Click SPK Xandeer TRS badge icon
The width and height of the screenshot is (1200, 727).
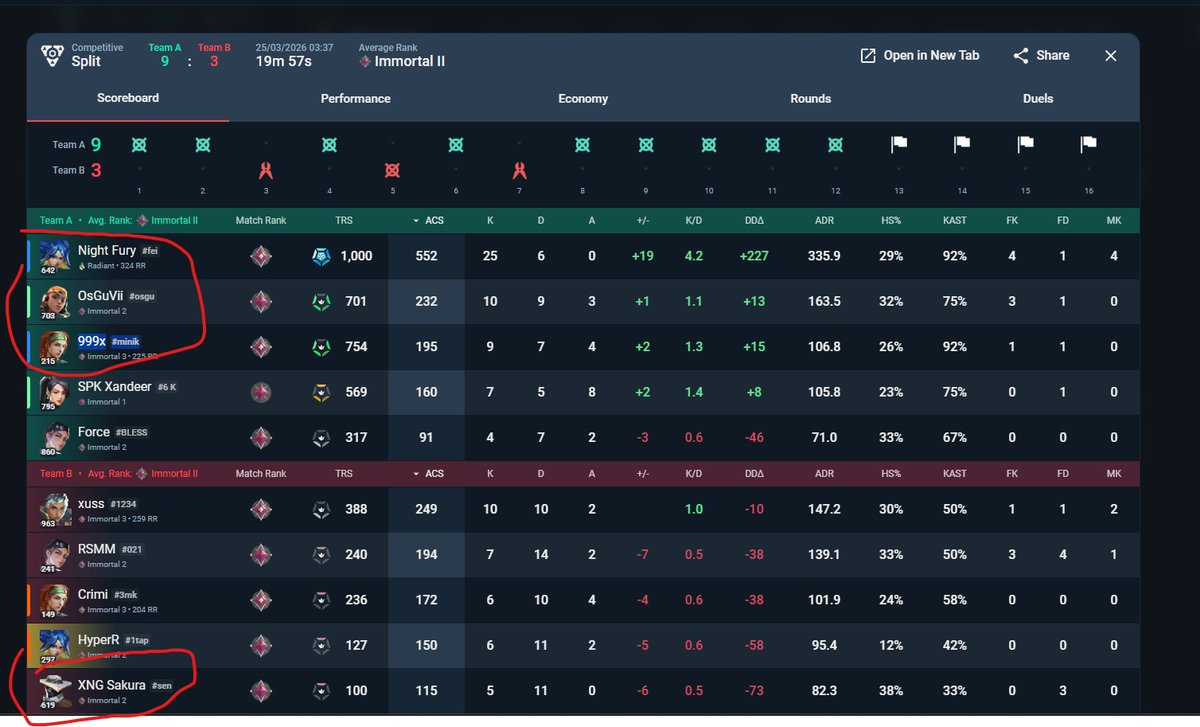(x=322, y=392)
